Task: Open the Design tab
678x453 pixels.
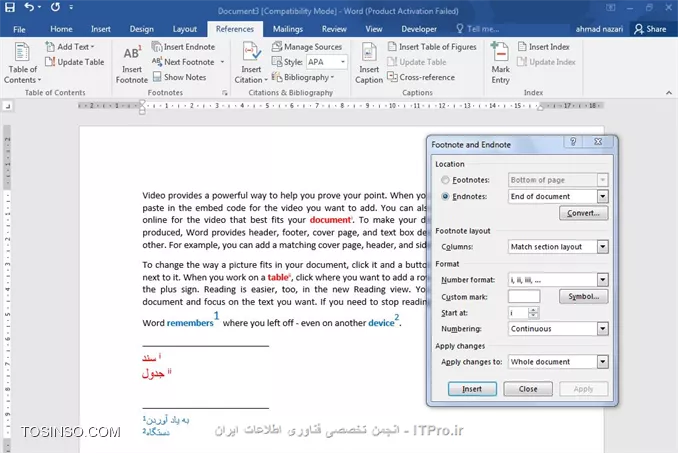Action: coord(141,29)
